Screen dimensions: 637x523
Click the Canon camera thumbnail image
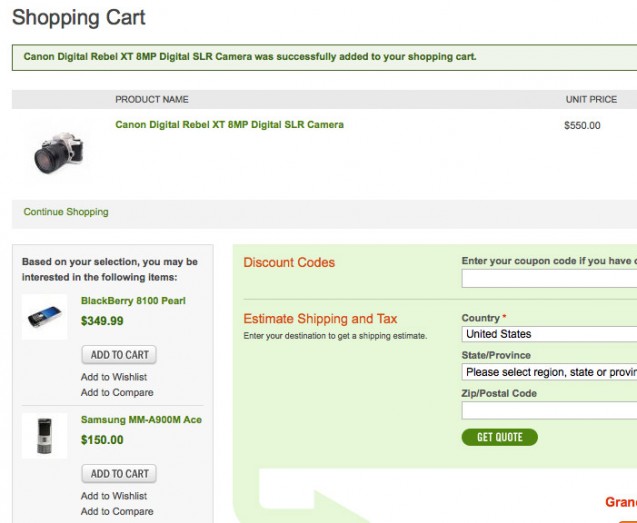click(59, 152)
